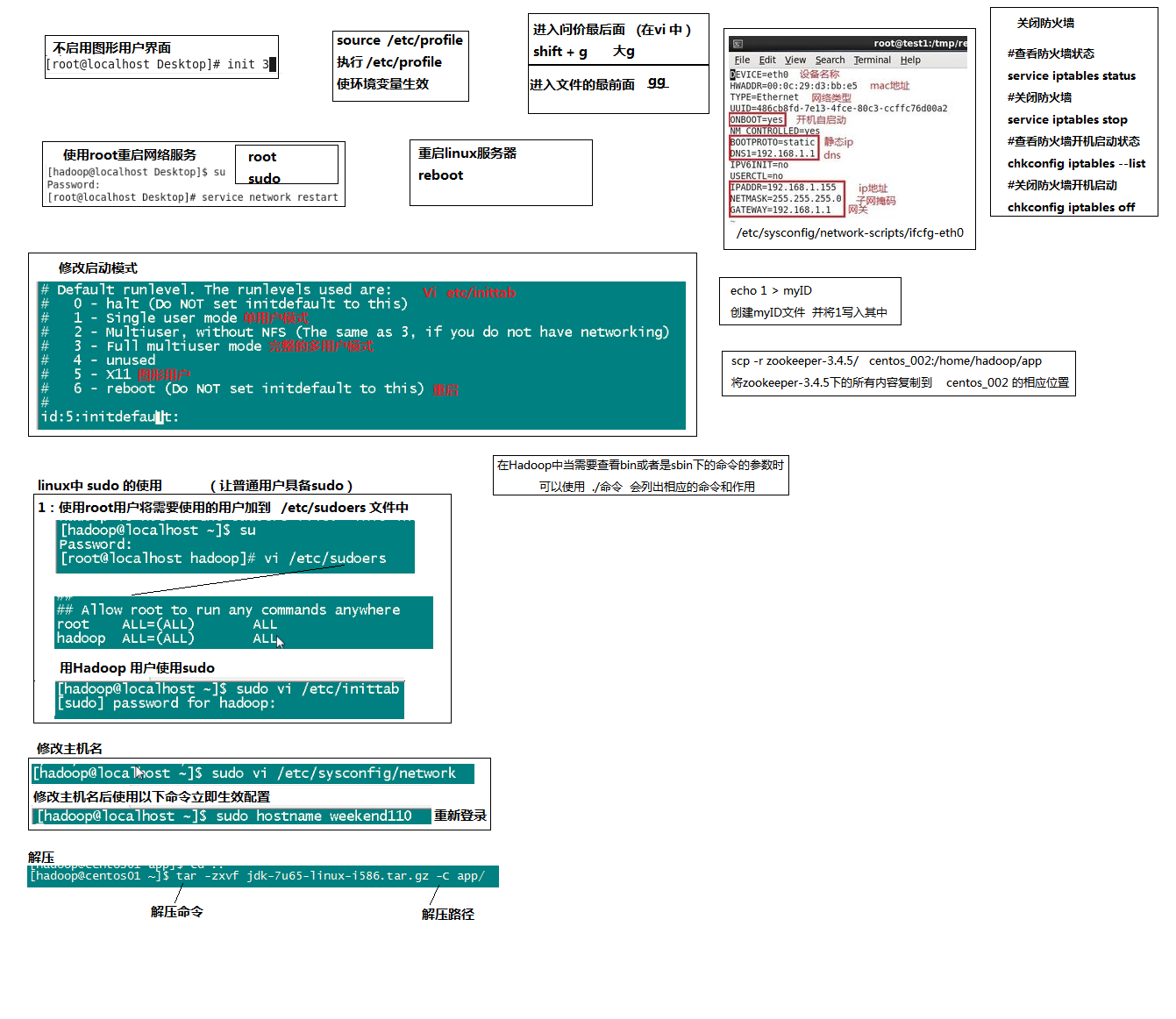Click the 'service iptables stop' command
The width and height of the screenshot is (1176, 1019).
(1067, 120)
